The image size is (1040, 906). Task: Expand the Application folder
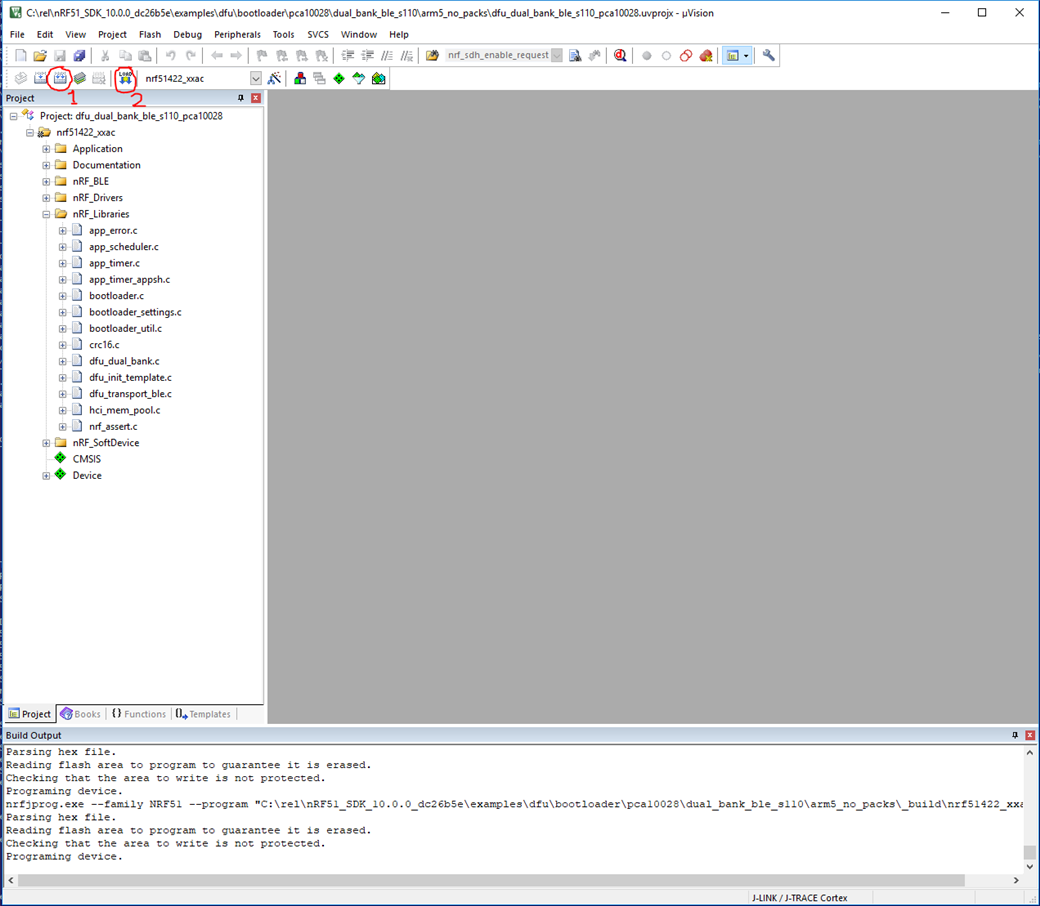[x=46, y=149]
